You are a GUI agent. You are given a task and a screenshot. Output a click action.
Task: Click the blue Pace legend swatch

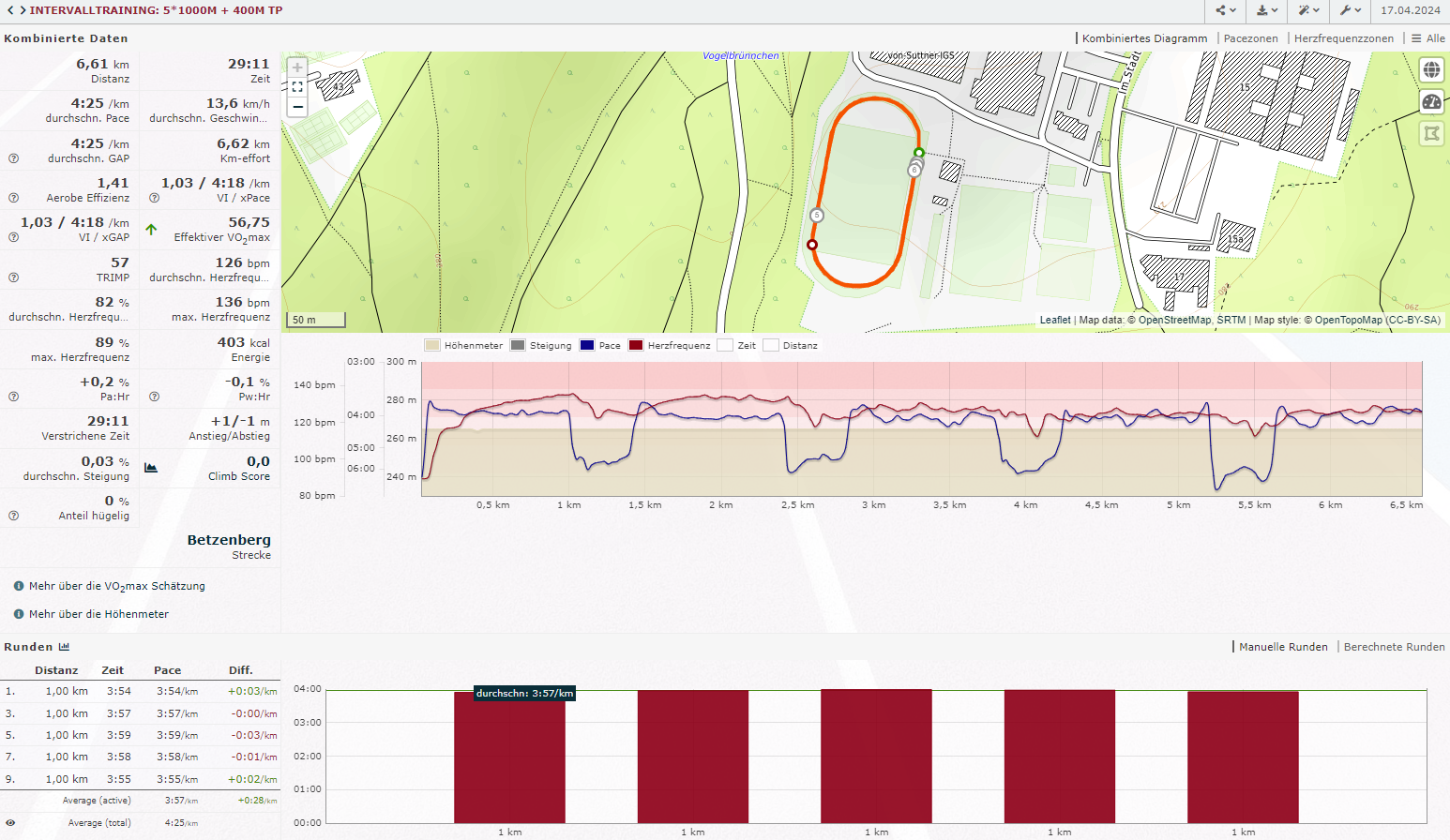click(587, 345)
